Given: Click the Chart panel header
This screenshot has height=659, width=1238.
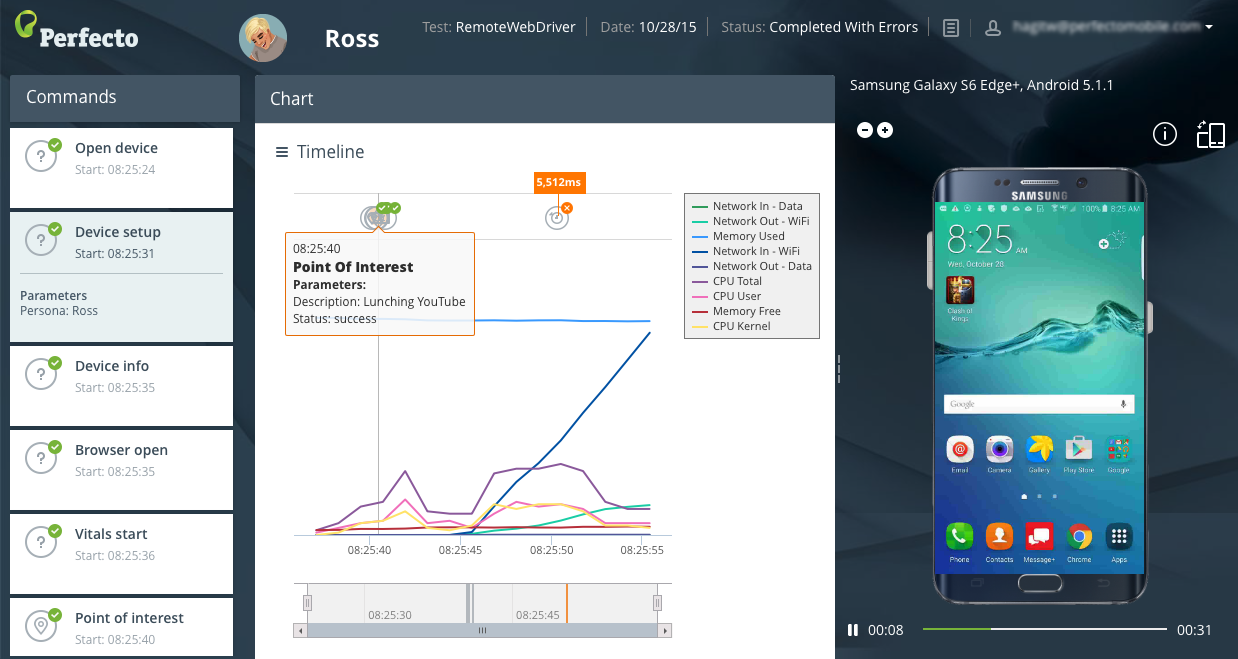Looking at the screenshot, I should click(x=545, y=98).
